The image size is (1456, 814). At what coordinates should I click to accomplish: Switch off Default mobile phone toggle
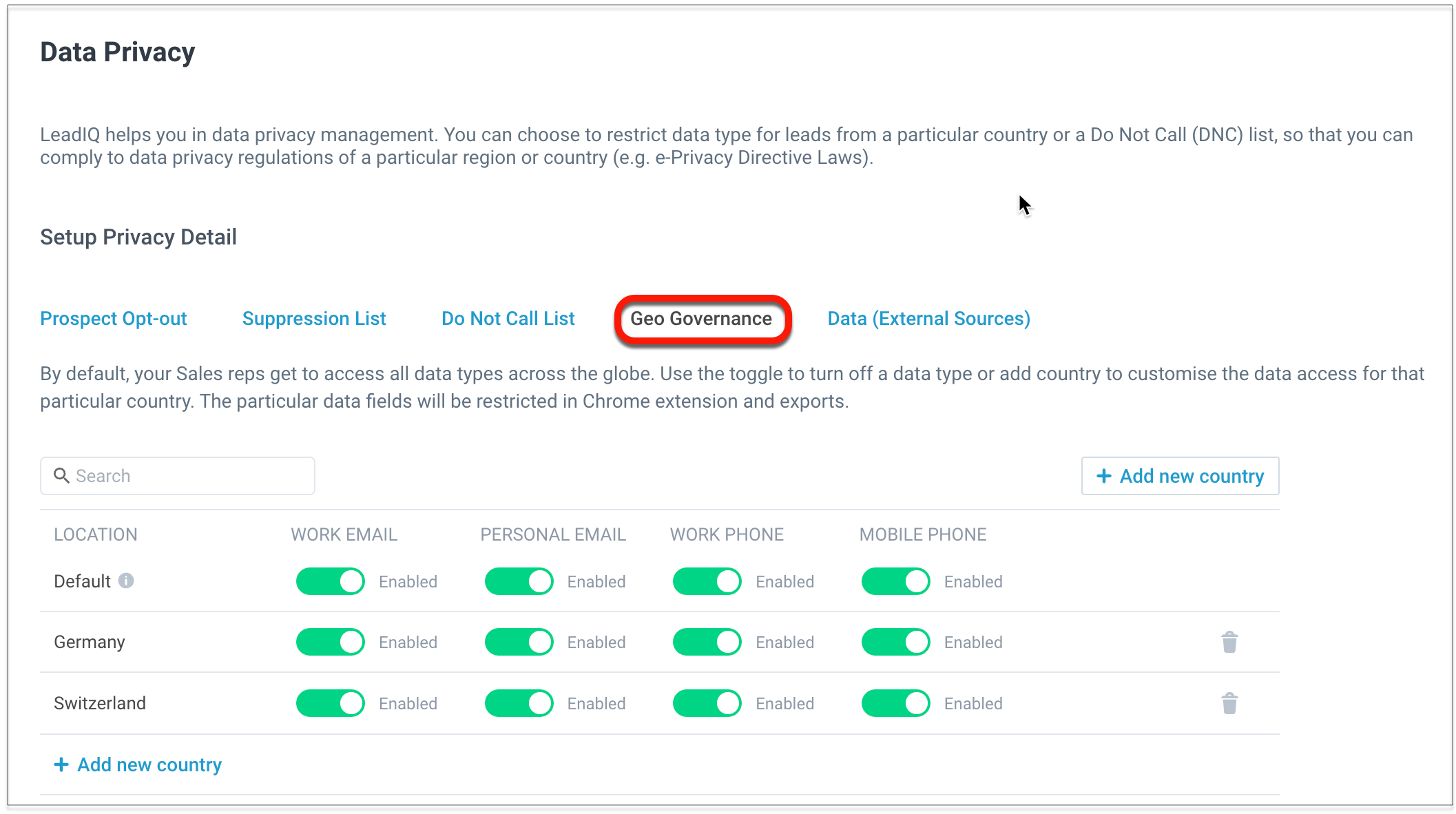[895, 581]
